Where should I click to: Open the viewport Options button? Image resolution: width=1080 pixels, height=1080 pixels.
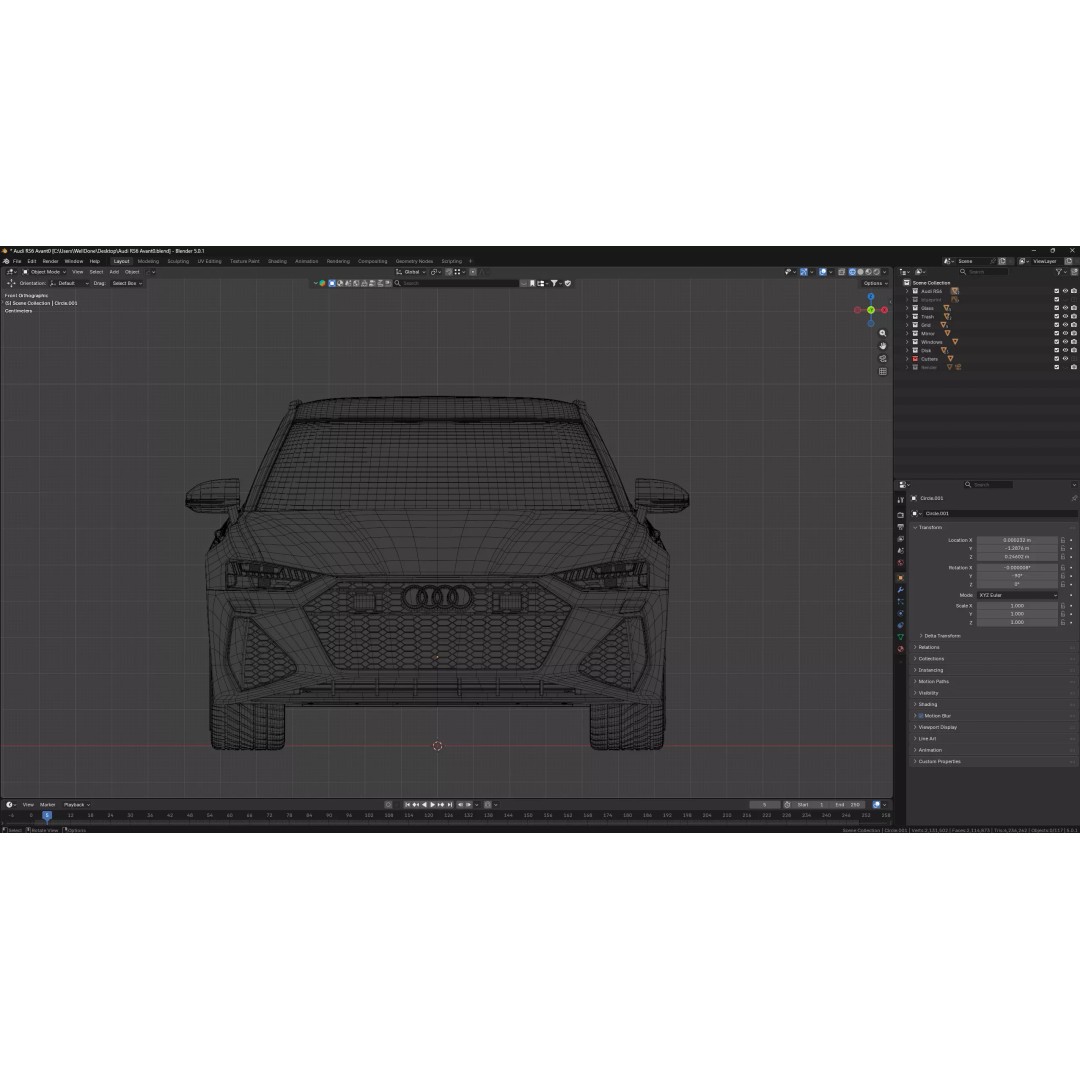(x=875, y=283)
